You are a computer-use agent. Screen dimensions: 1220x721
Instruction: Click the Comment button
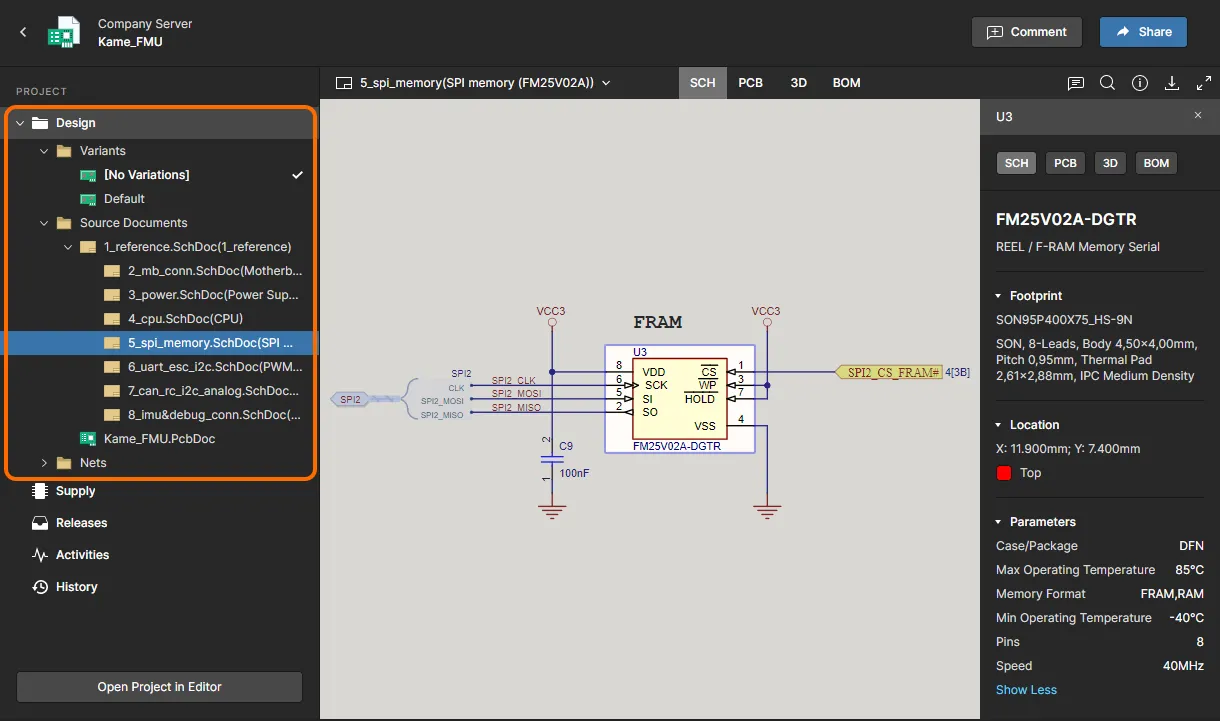click(1027, 32)
